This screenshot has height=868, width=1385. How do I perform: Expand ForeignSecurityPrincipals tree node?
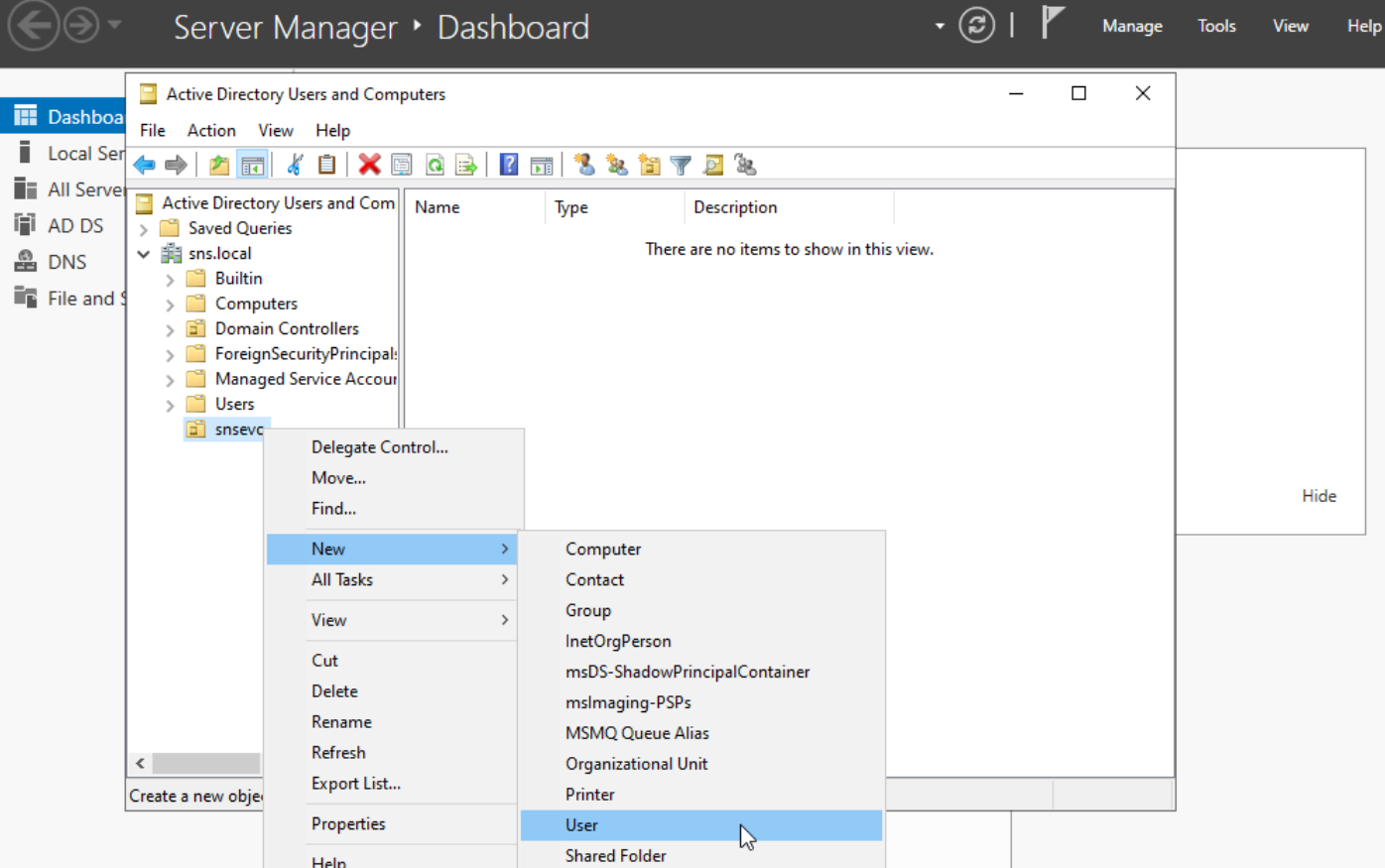point(170,355)
